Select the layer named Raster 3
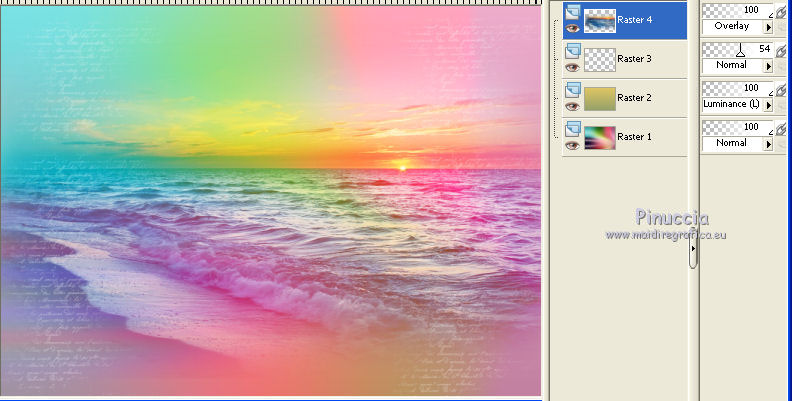Image resolution: width=792 pixels, height=401 pixels. [x=634, y=59]
